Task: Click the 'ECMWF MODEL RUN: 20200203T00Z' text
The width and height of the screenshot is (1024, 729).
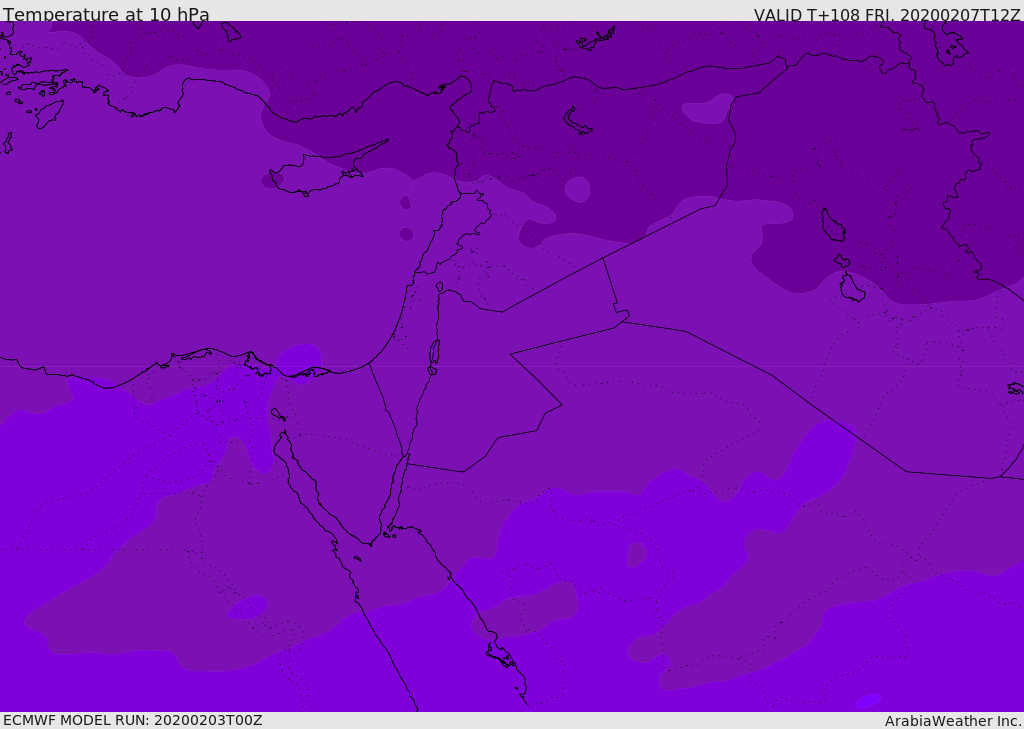Action: click(133, 721)
